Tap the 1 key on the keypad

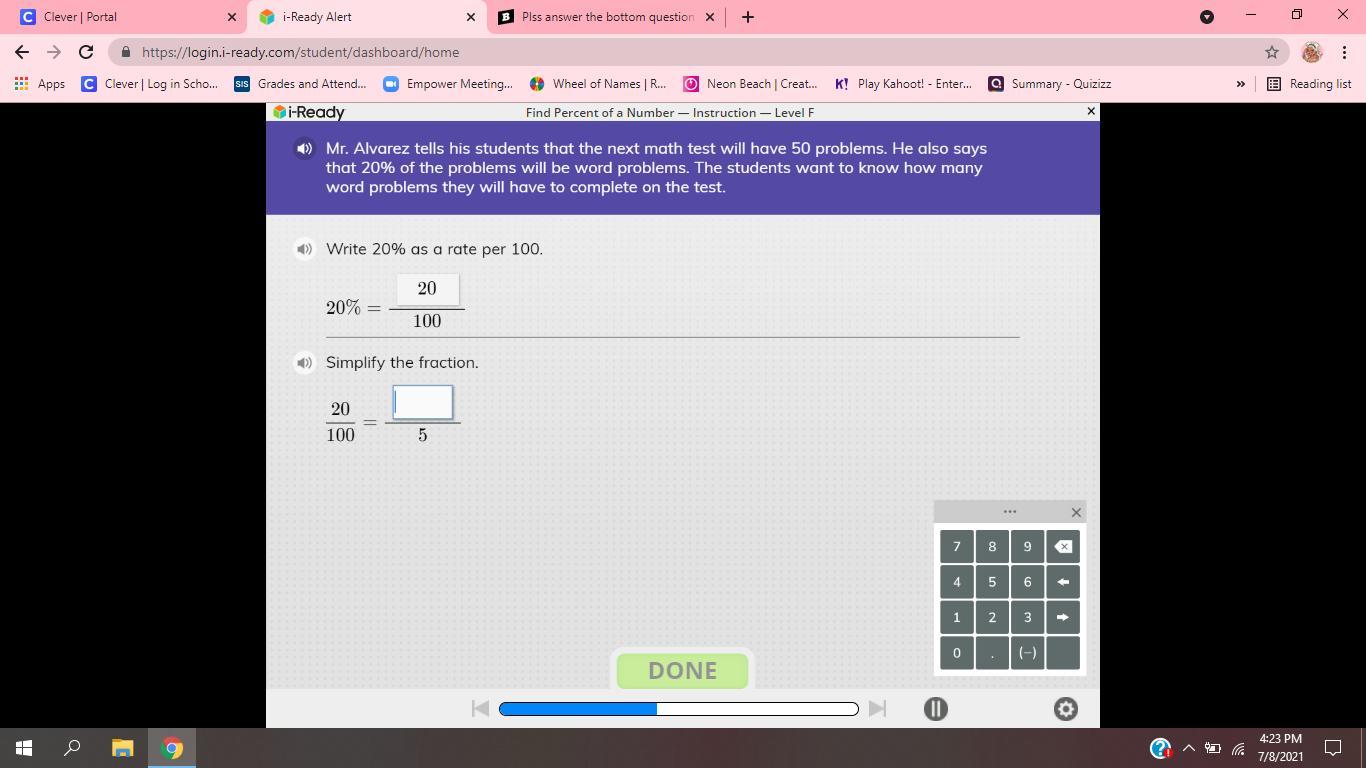tap(956, 617)
